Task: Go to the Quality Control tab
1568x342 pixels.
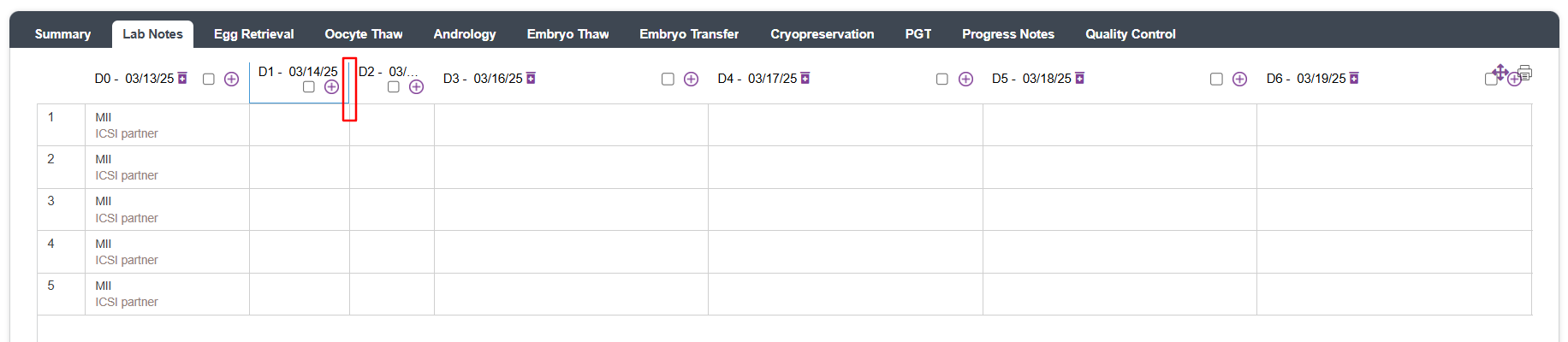Action: tap(1130, 34)
